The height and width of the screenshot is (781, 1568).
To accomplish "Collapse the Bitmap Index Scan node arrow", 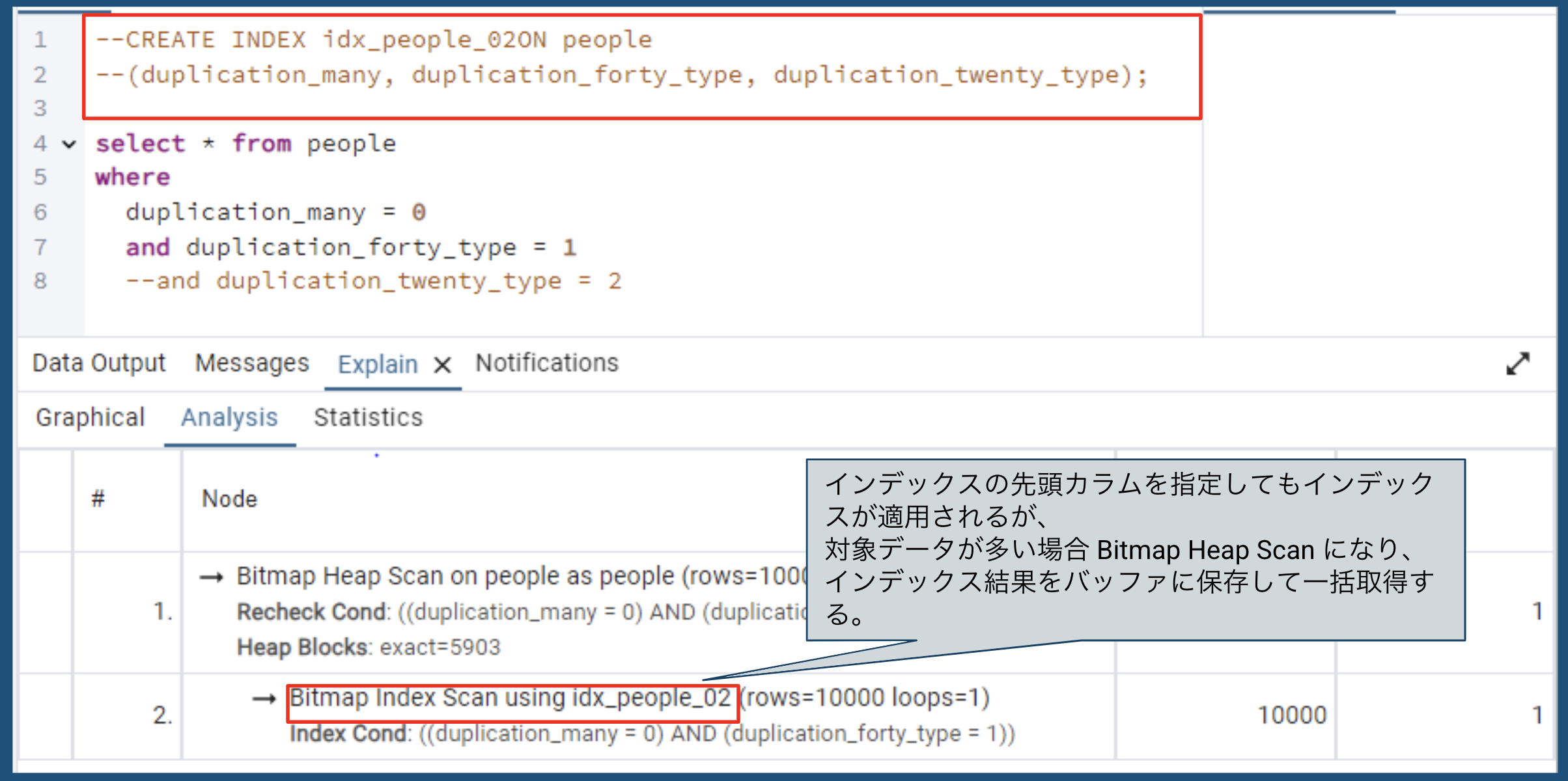I will click(x=263, y=698).
